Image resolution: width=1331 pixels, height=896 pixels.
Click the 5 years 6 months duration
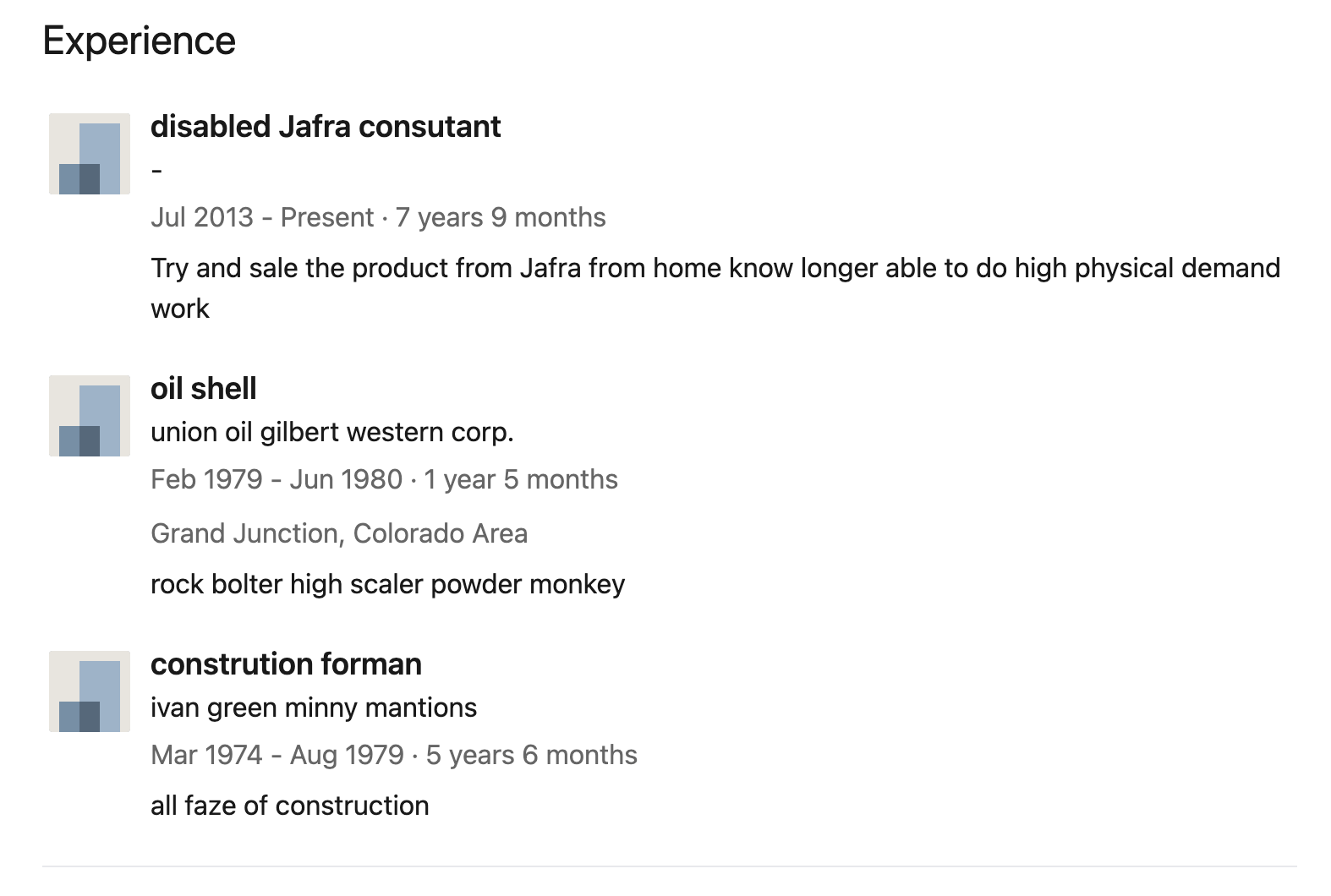pos(532,755)
